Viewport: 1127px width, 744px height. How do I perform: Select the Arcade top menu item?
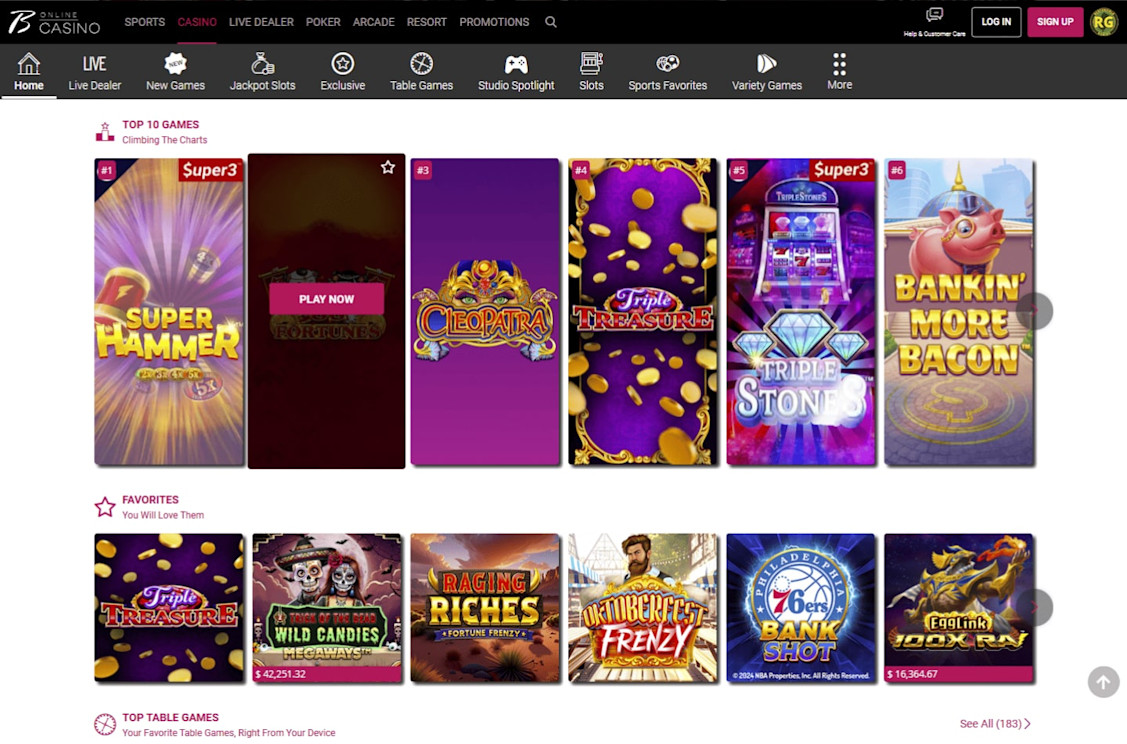point(374,22)
